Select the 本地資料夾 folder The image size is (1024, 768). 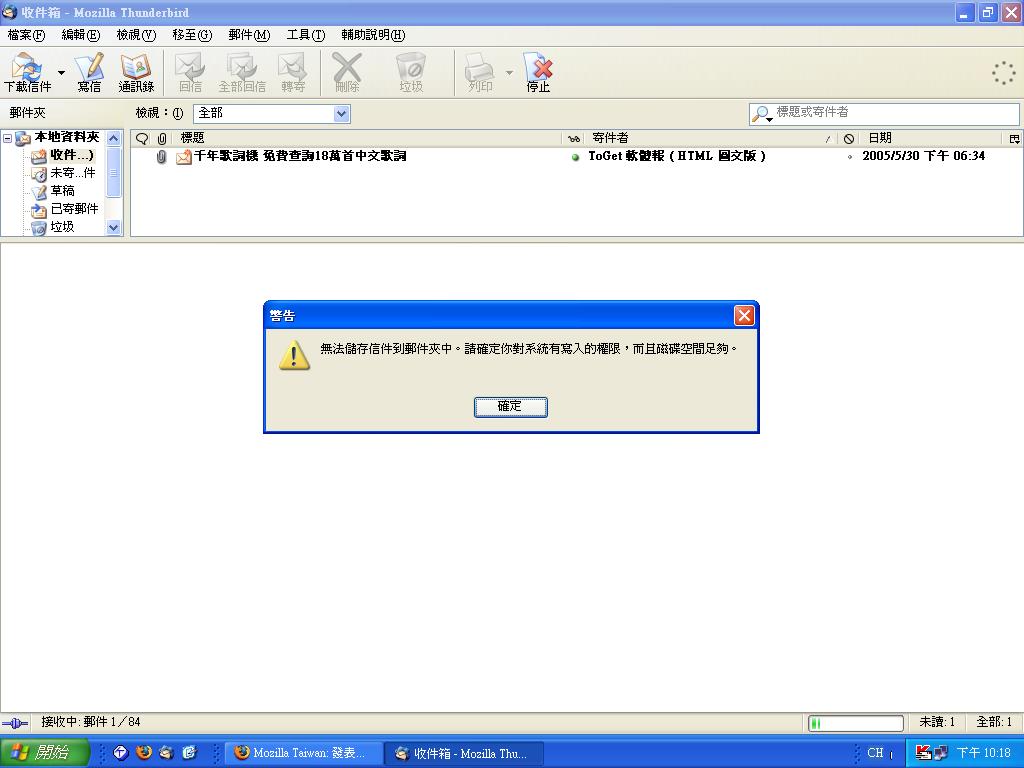[x=67, y=137]
